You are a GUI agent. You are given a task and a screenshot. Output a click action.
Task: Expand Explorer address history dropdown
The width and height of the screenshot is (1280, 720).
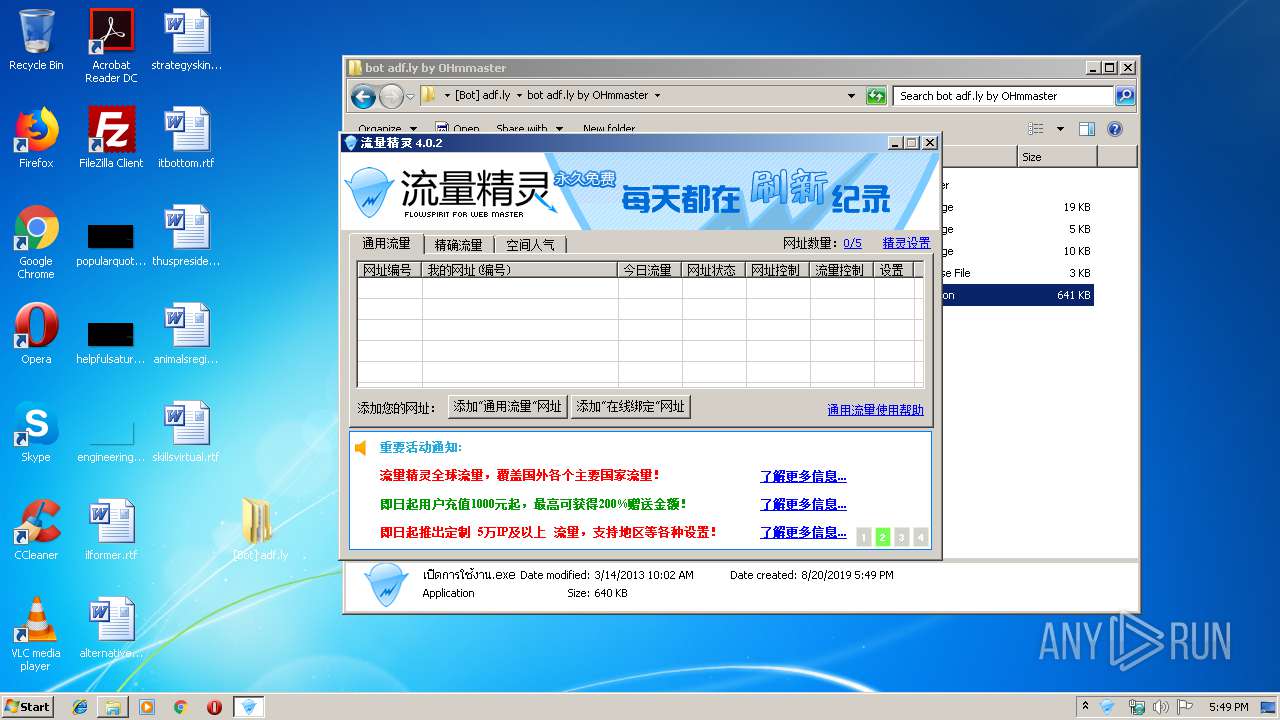click(x=851, y=96)
